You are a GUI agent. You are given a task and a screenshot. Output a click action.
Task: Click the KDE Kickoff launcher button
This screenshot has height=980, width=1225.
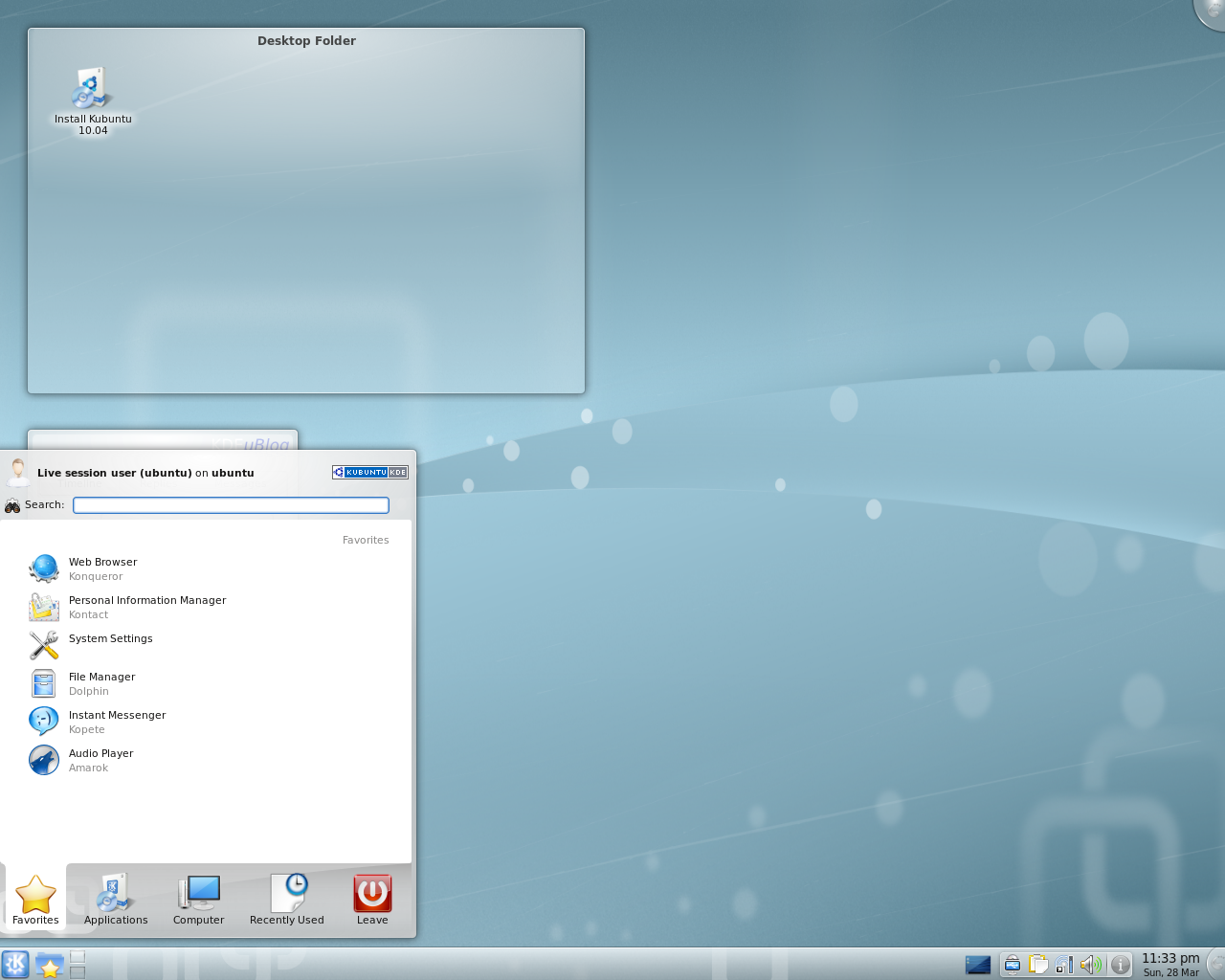coord(15,965)
